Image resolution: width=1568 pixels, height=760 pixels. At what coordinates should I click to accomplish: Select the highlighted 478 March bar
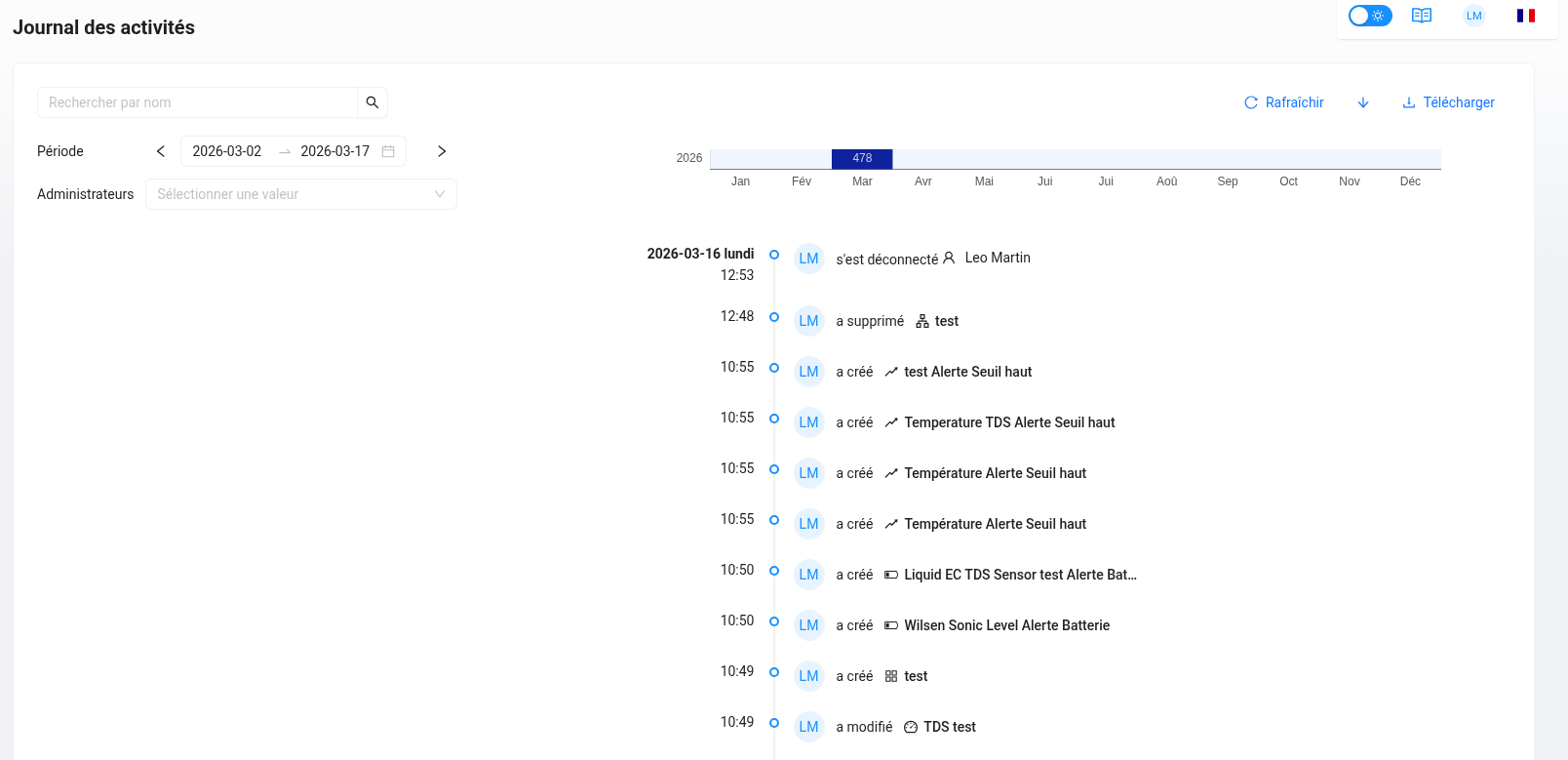tap(862, 158)
